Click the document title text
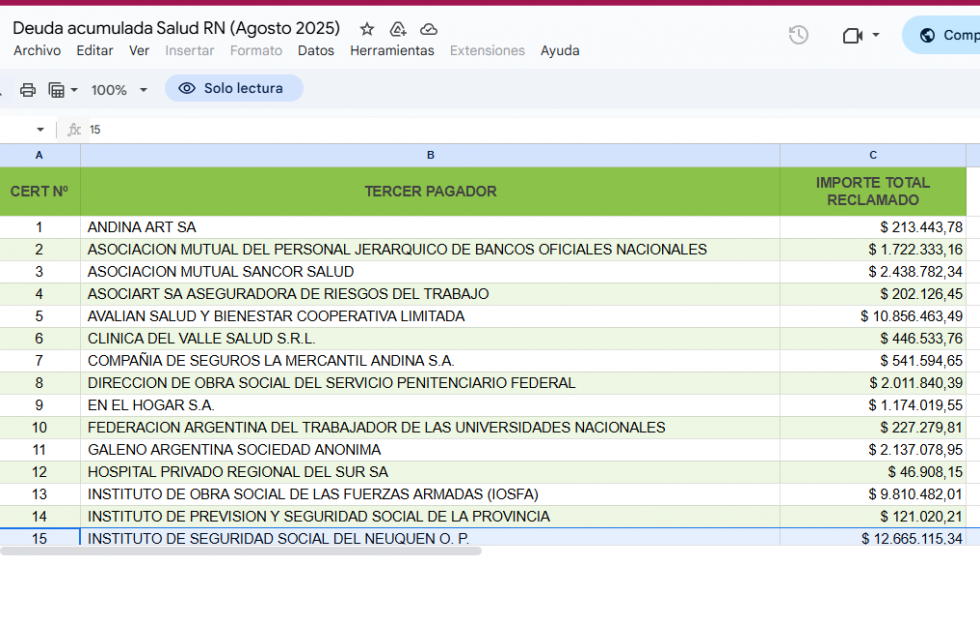The height and width of the screenshot is (626, 980). 176,28
